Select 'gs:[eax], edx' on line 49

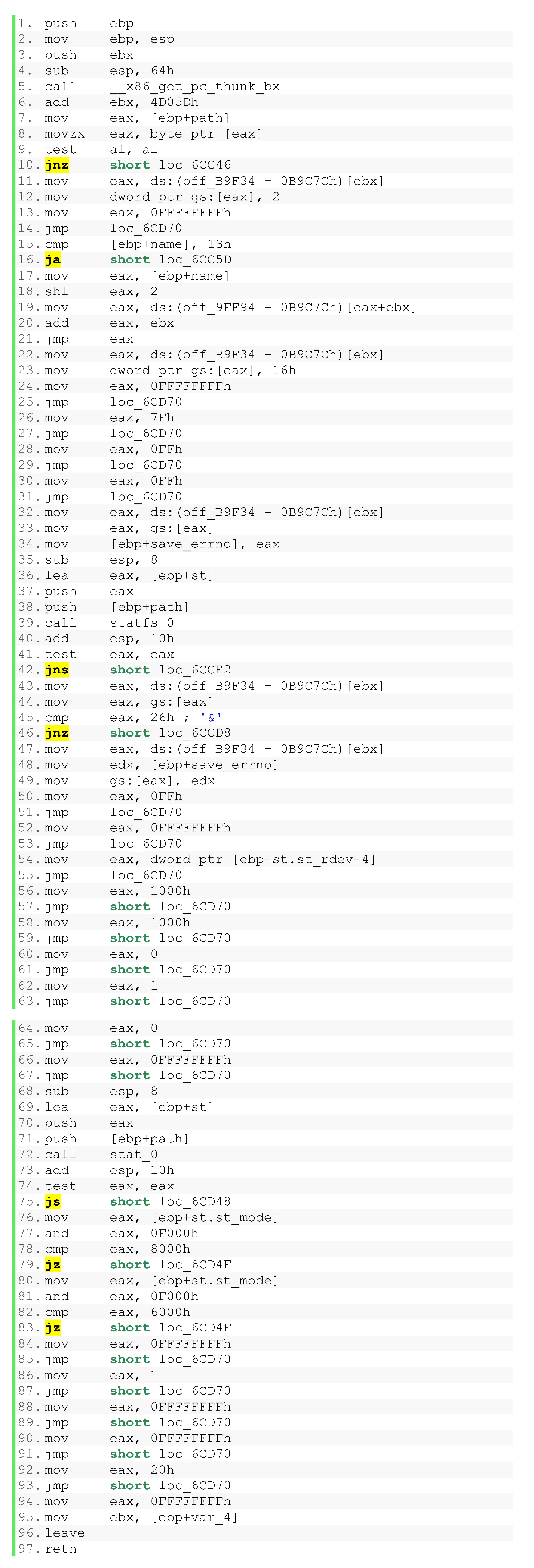pyautogui.click(x=162, y=780)
